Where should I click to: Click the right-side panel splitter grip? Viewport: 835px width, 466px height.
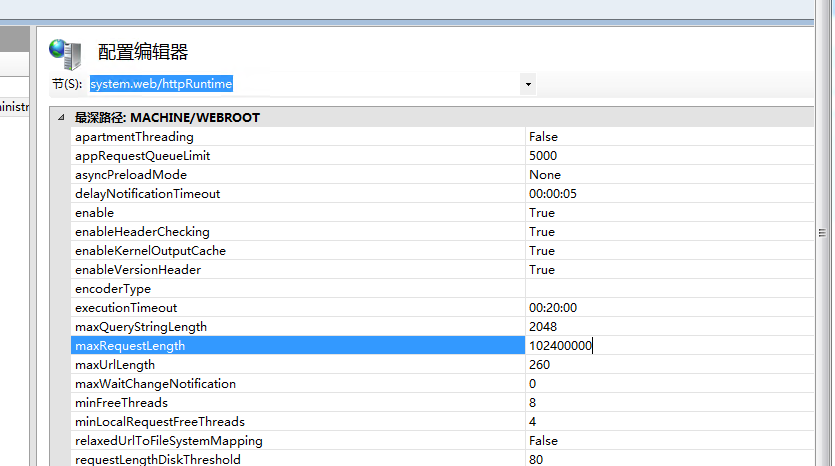pyautogui.click(x=821, y=232)
